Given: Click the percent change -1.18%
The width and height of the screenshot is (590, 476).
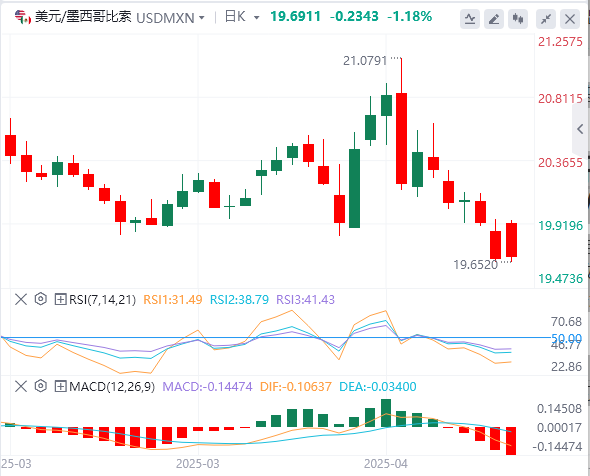Looking at the screenshot, I should click(409, 17).
